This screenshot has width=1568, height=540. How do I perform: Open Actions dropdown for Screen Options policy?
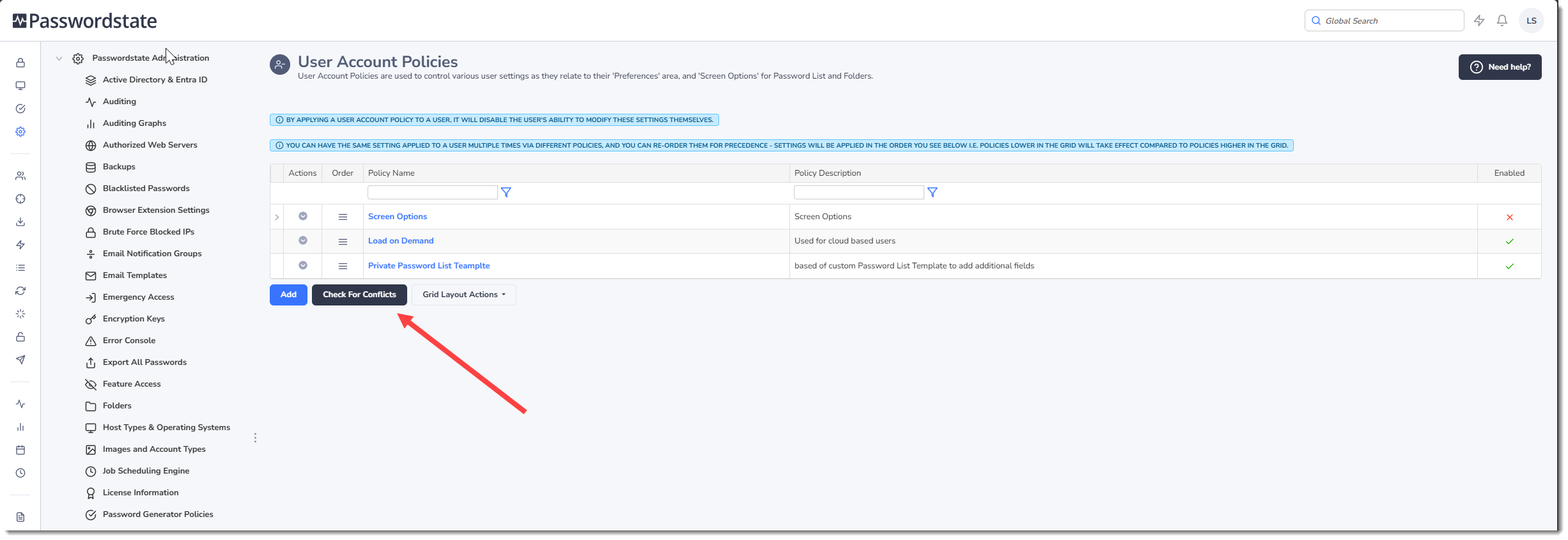point(303,216)
